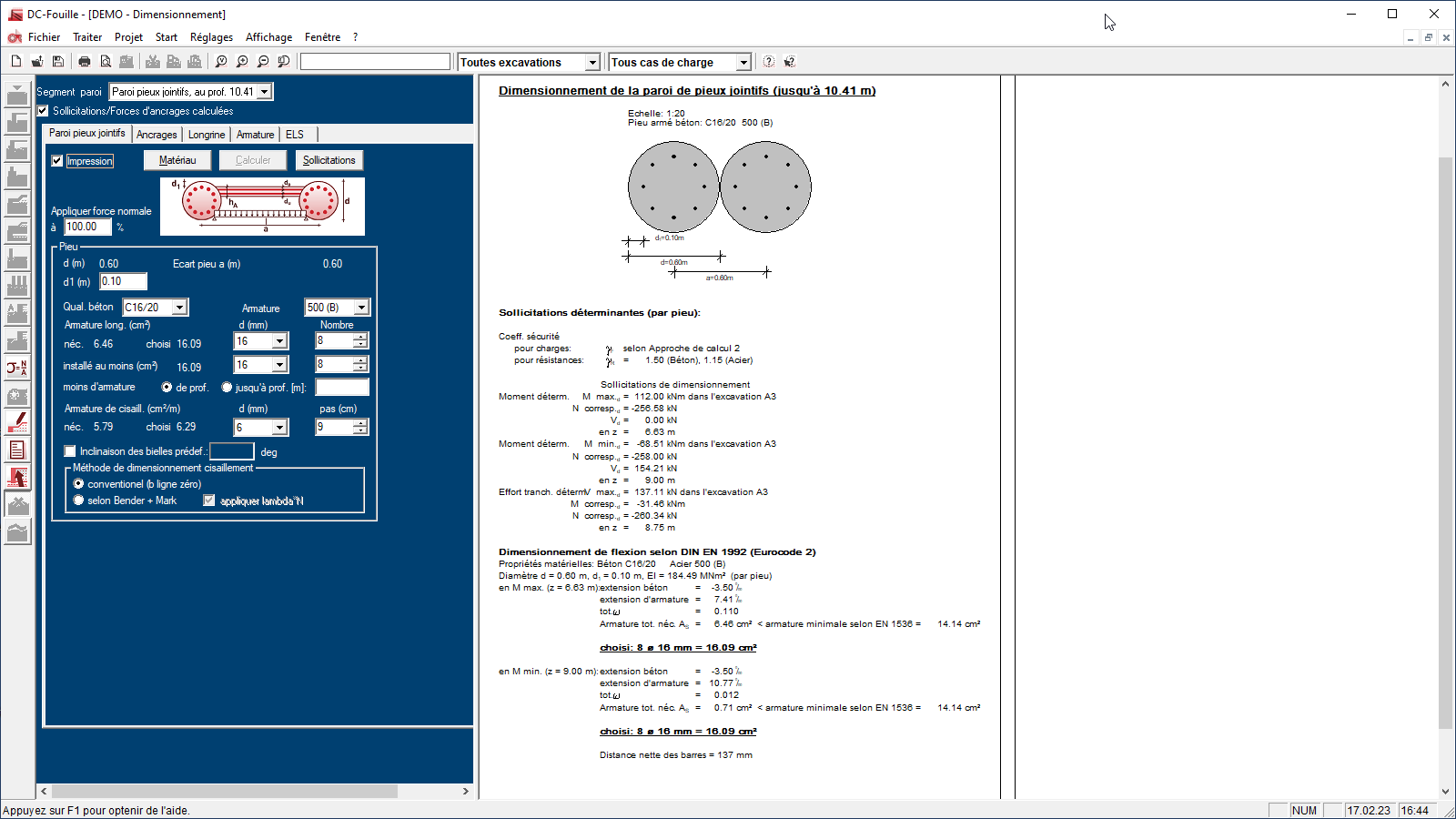This screenshot has width=1456, height=819.
Task: Adjust the pas (cm) 9 stepper
Action: 360,428
